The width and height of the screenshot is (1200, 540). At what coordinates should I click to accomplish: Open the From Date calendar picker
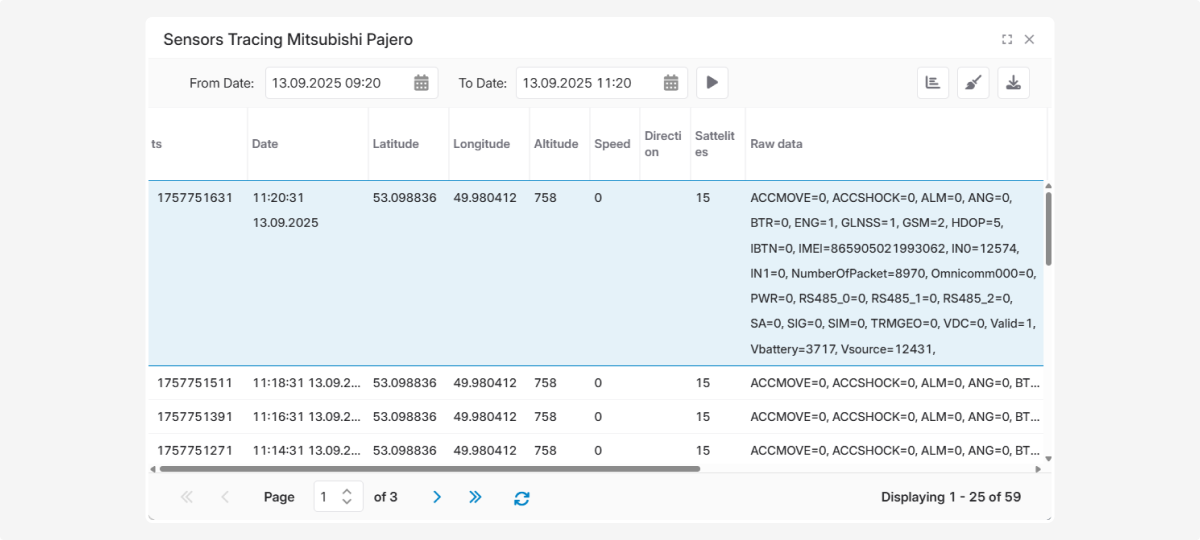(x=422, y=83)
